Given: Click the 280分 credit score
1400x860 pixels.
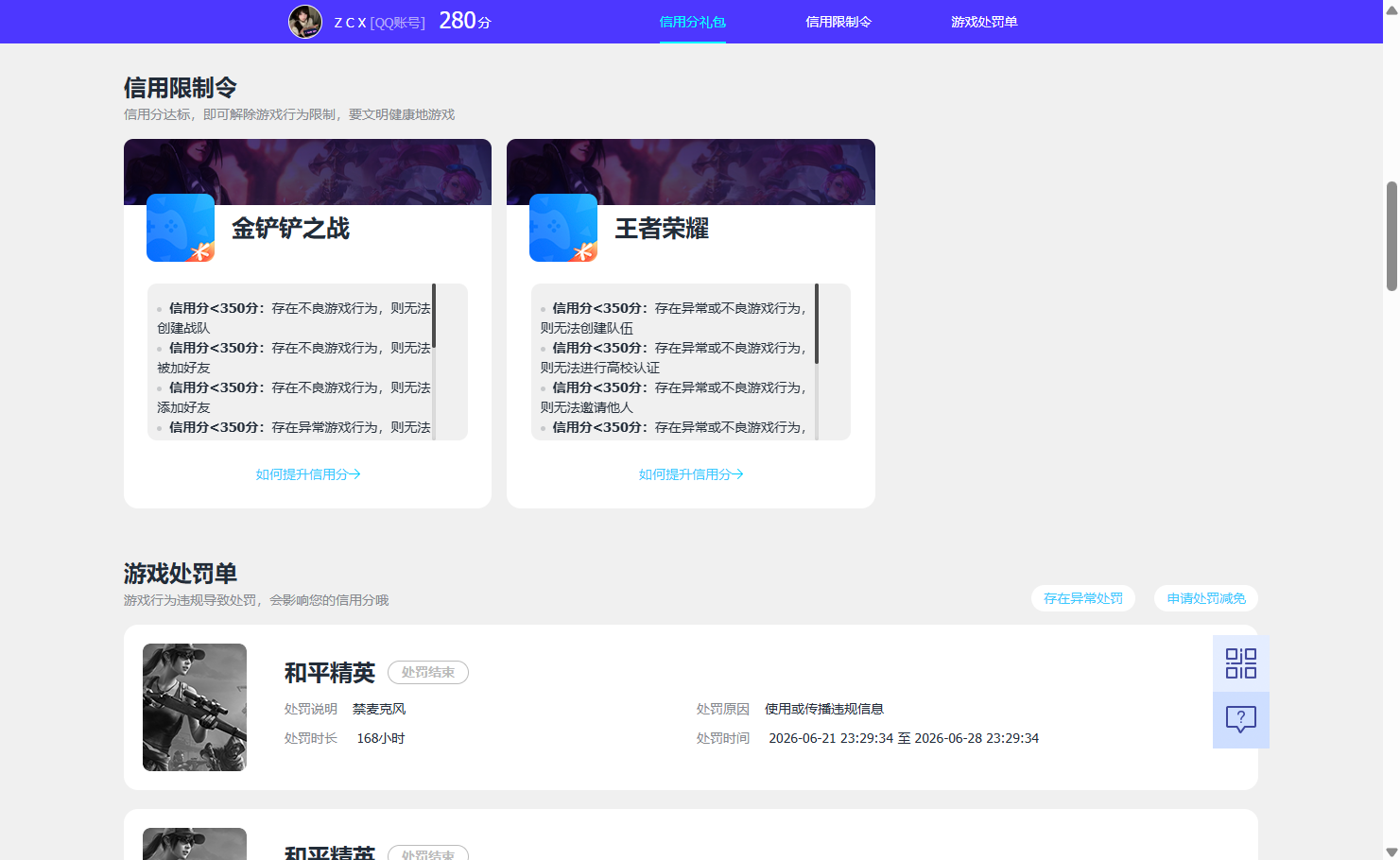Looking at the screenshot, I should click(x=465, y=21).
